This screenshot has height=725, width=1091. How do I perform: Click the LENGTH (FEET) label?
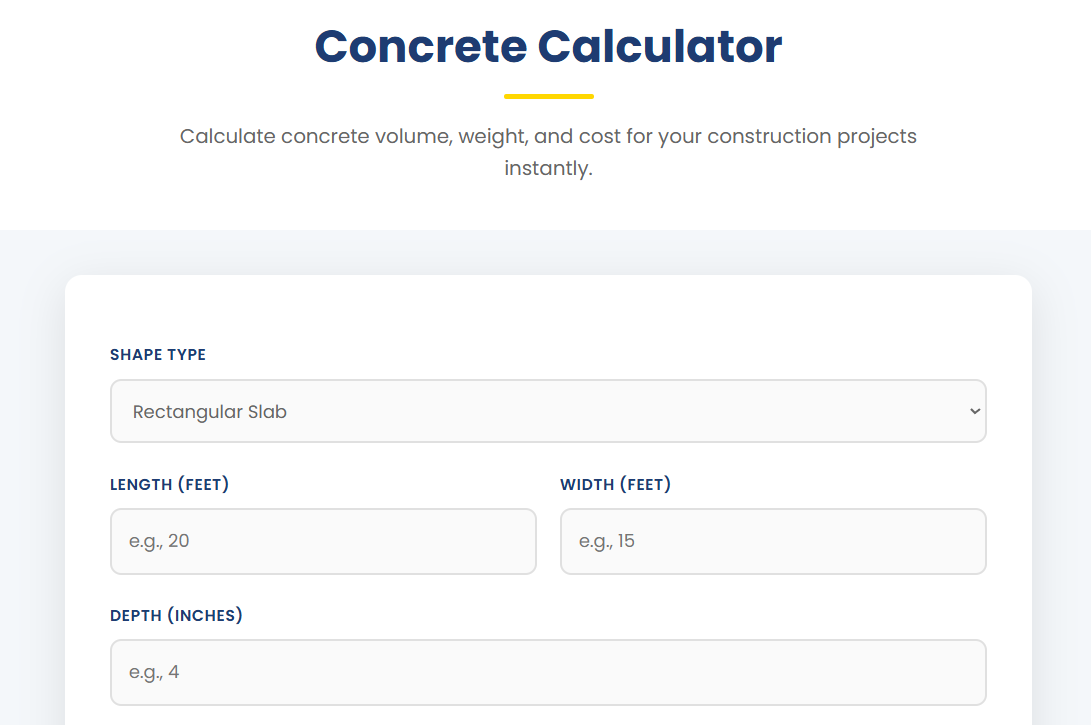pyautogui.click(x=169, y=484)
